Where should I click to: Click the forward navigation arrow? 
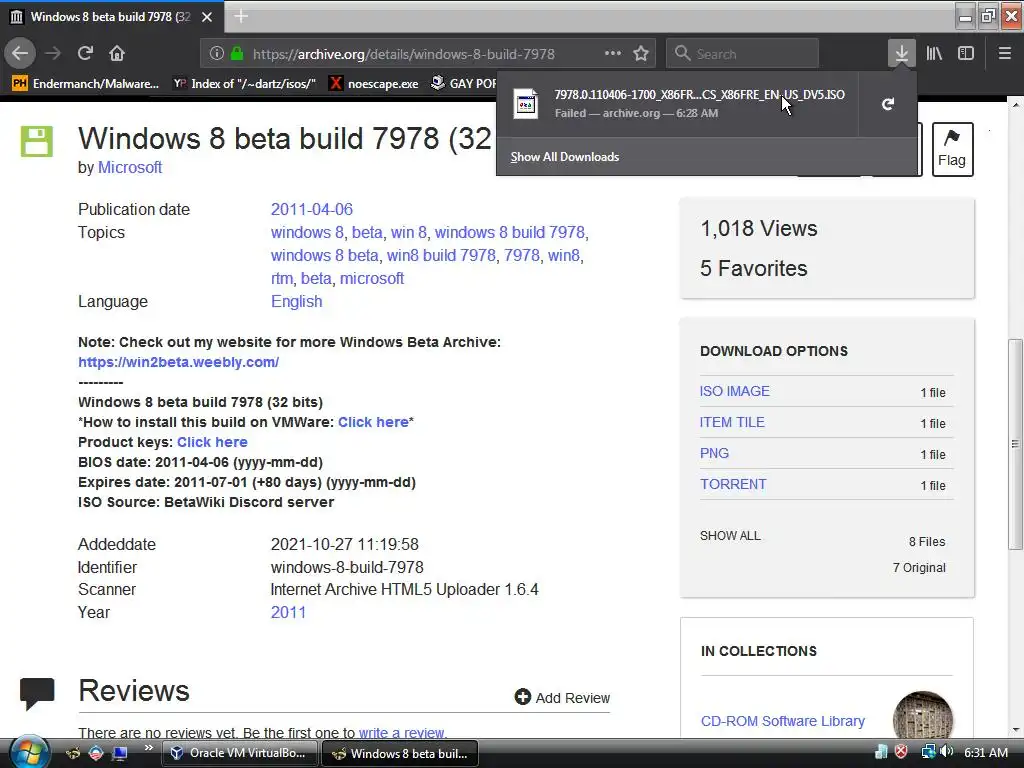pos(54,54)
